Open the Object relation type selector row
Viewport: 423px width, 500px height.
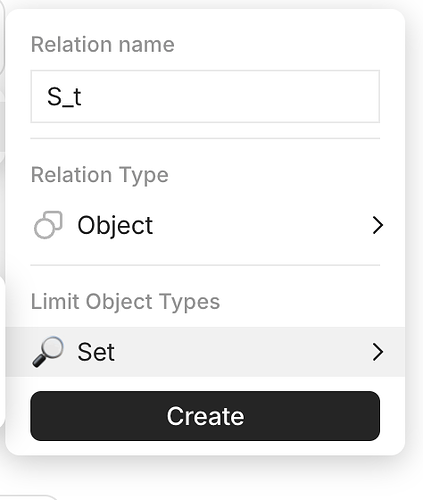pyautogui.click(x=205, y=225)
